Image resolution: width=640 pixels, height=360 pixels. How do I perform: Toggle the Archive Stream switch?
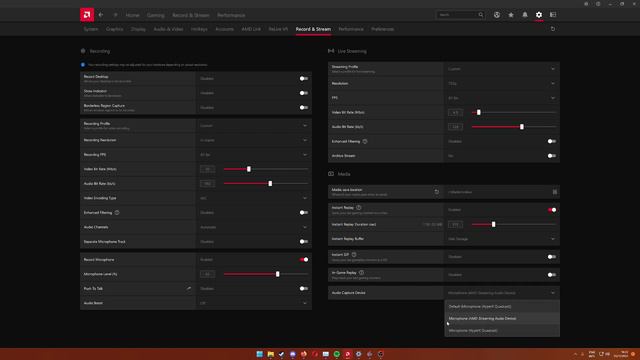[x=552, y=156]
